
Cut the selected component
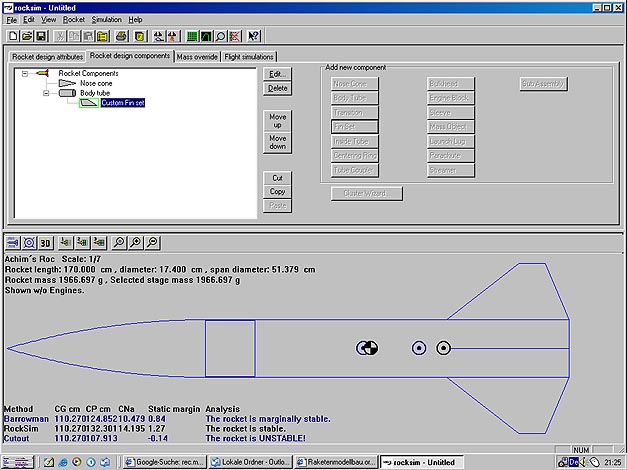click(x=278, y=178)
